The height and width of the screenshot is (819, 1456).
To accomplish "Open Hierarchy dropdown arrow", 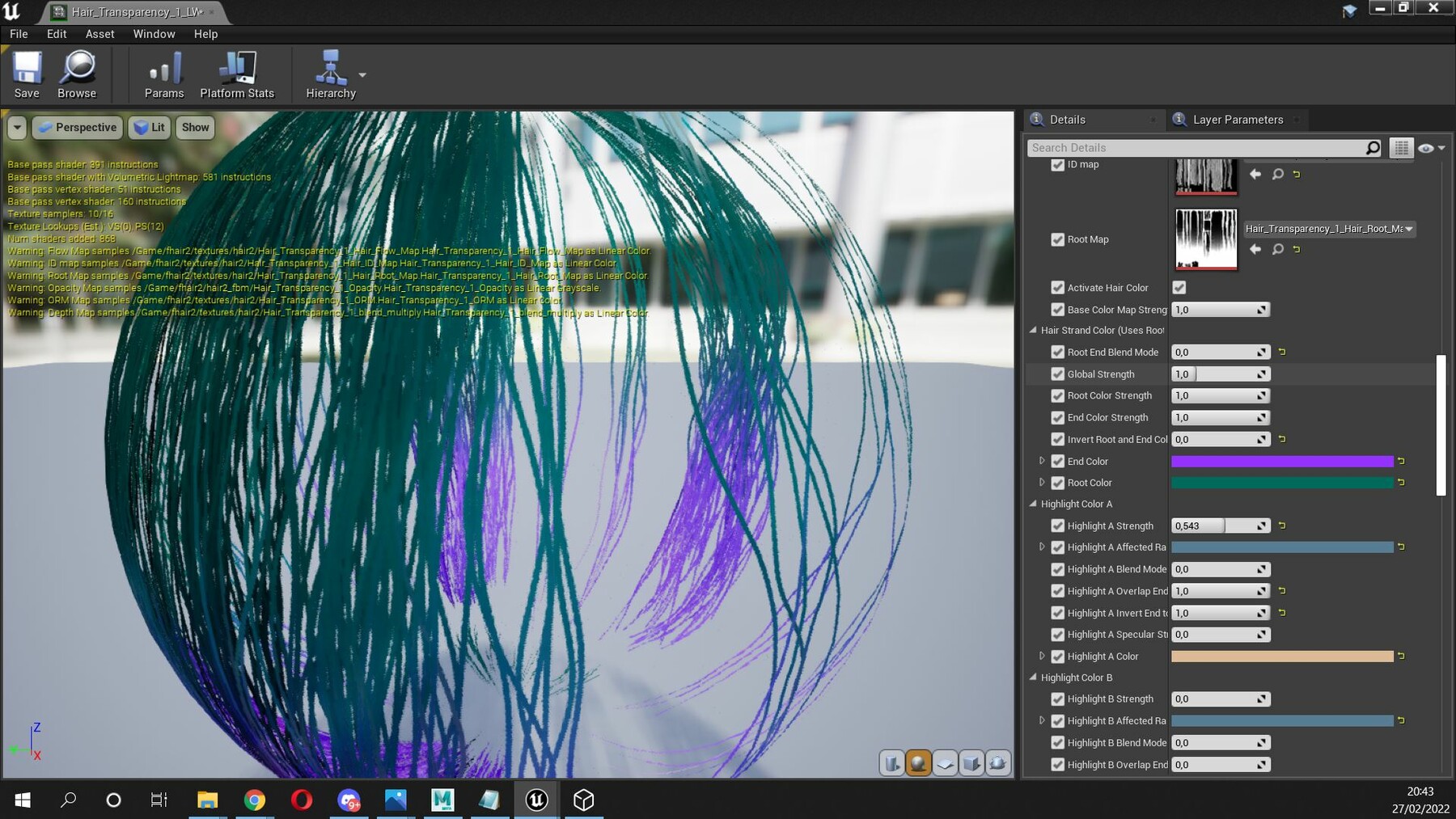I will pos(362,75).
